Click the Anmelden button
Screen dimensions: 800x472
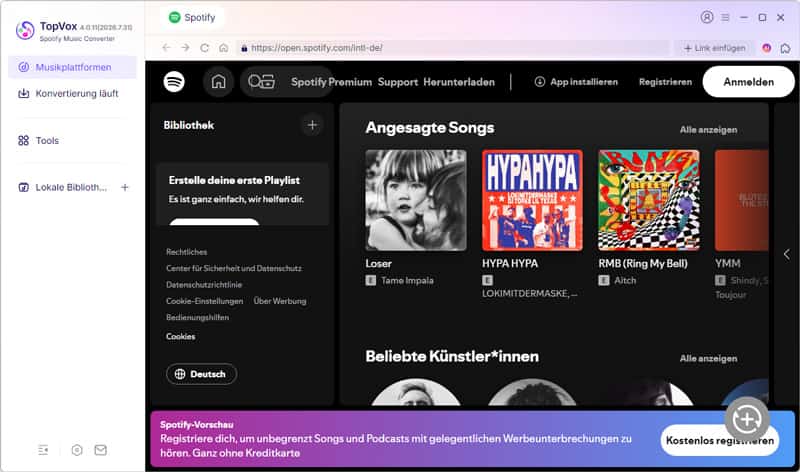(x=748, y=82)
